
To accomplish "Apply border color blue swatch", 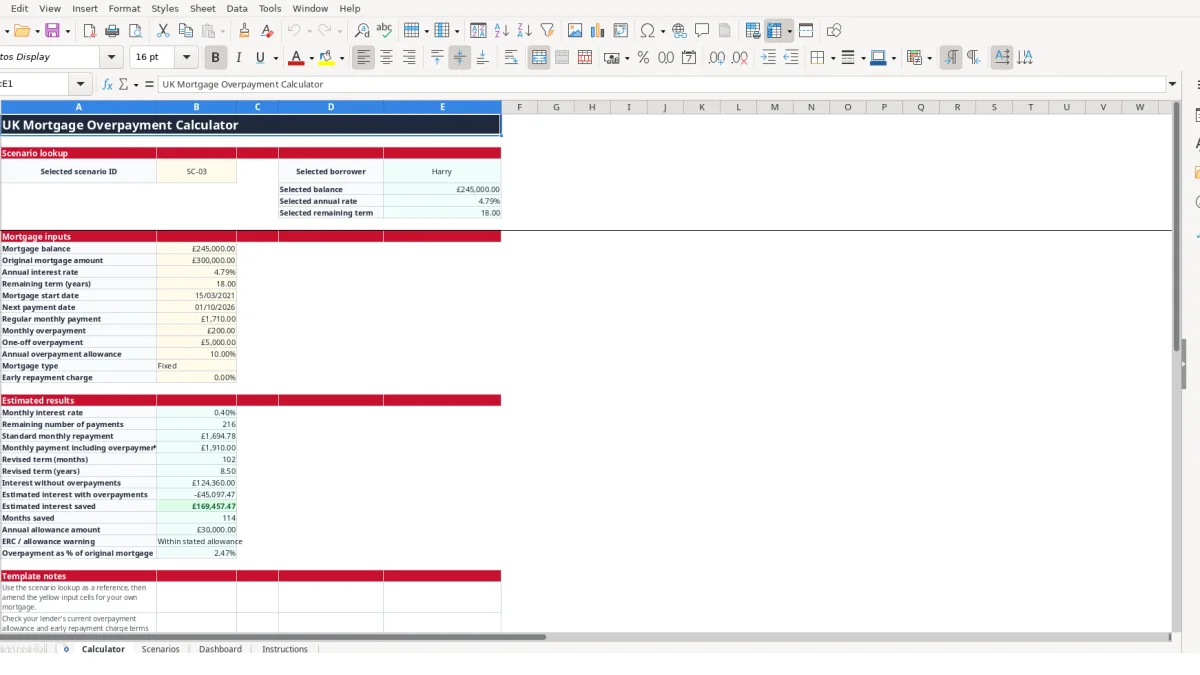I will tap(877, 58).
